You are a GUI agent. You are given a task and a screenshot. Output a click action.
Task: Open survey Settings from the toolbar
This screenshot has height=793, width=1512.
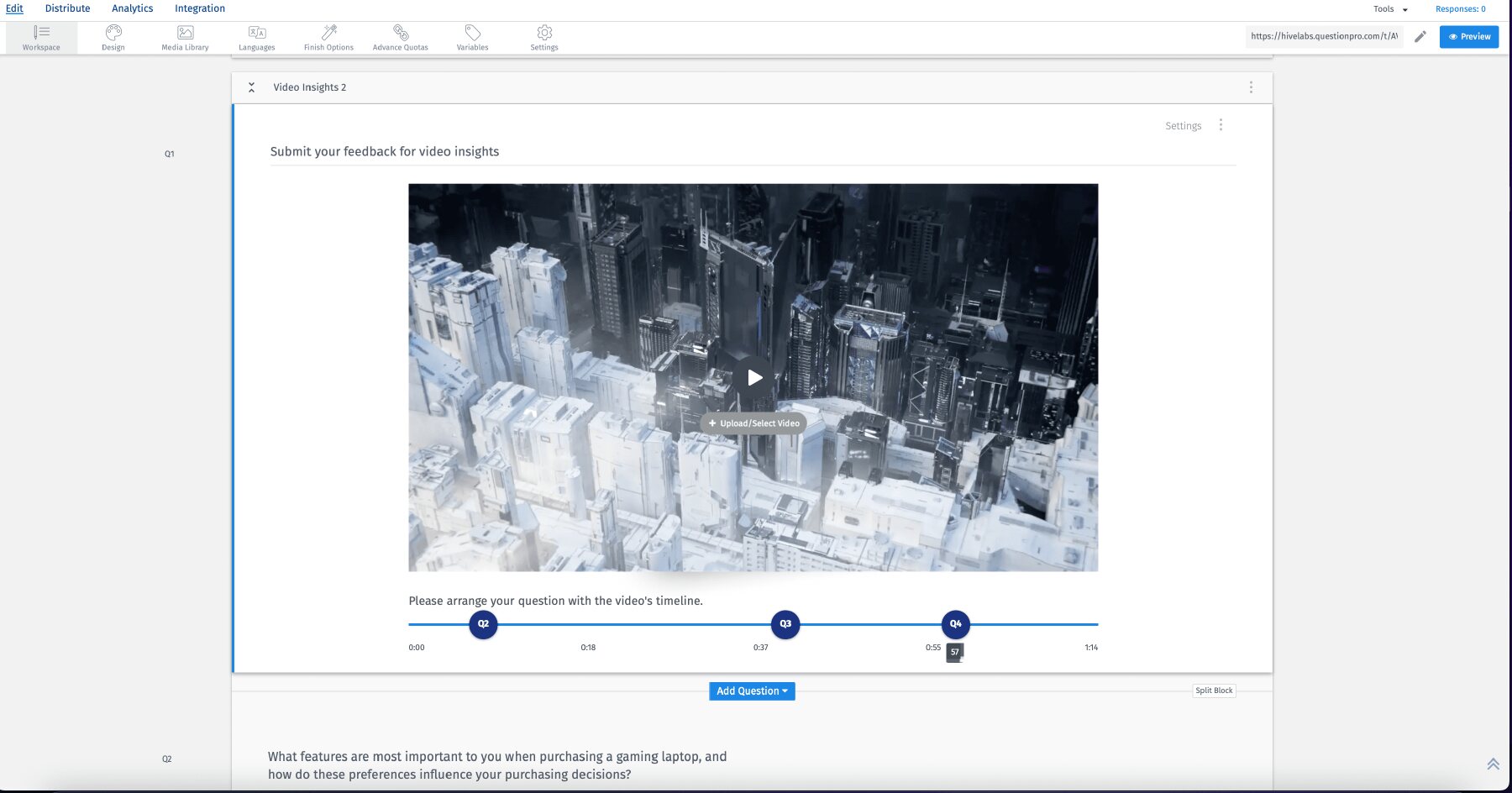[543, 37]
